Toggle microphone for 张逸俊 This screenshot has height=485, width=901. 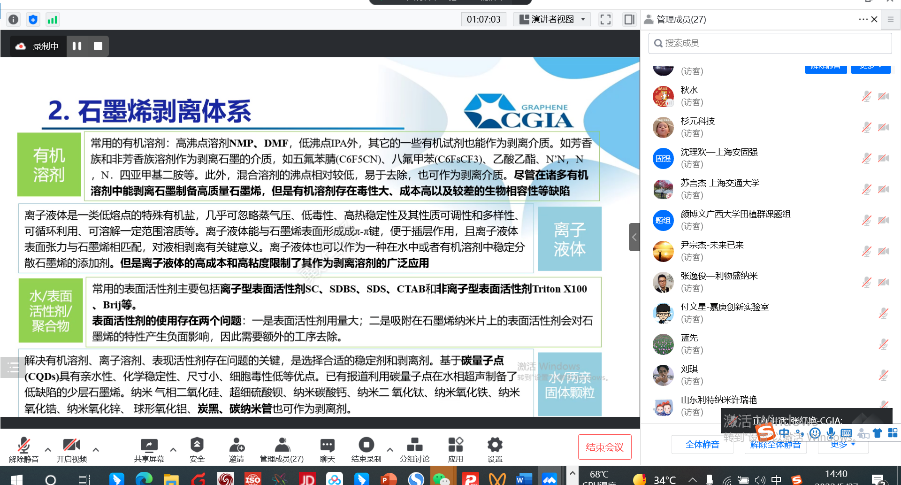(x=867, y=282)
